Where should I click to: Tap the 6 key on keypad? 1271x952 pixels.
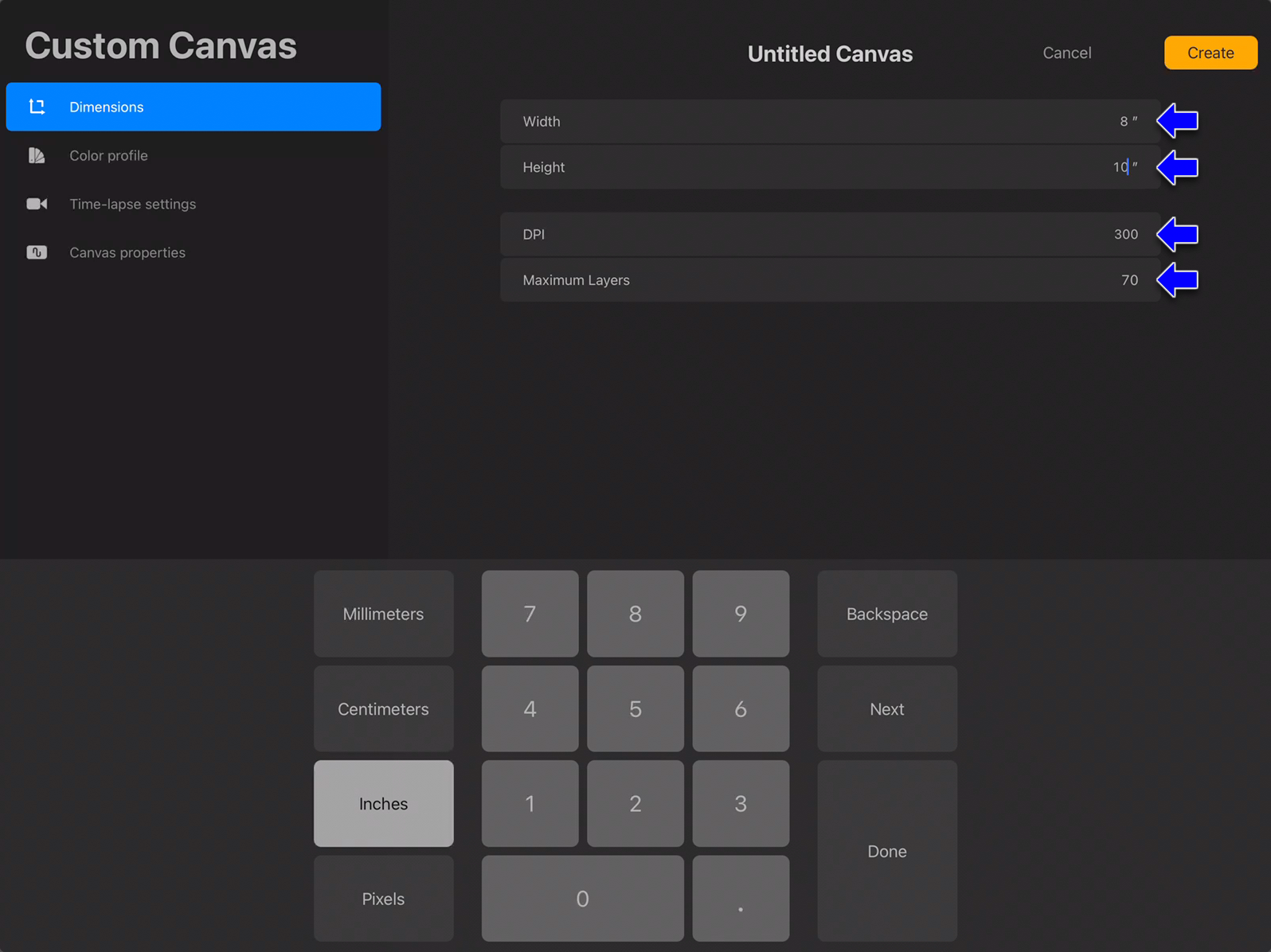pos(741,708)
